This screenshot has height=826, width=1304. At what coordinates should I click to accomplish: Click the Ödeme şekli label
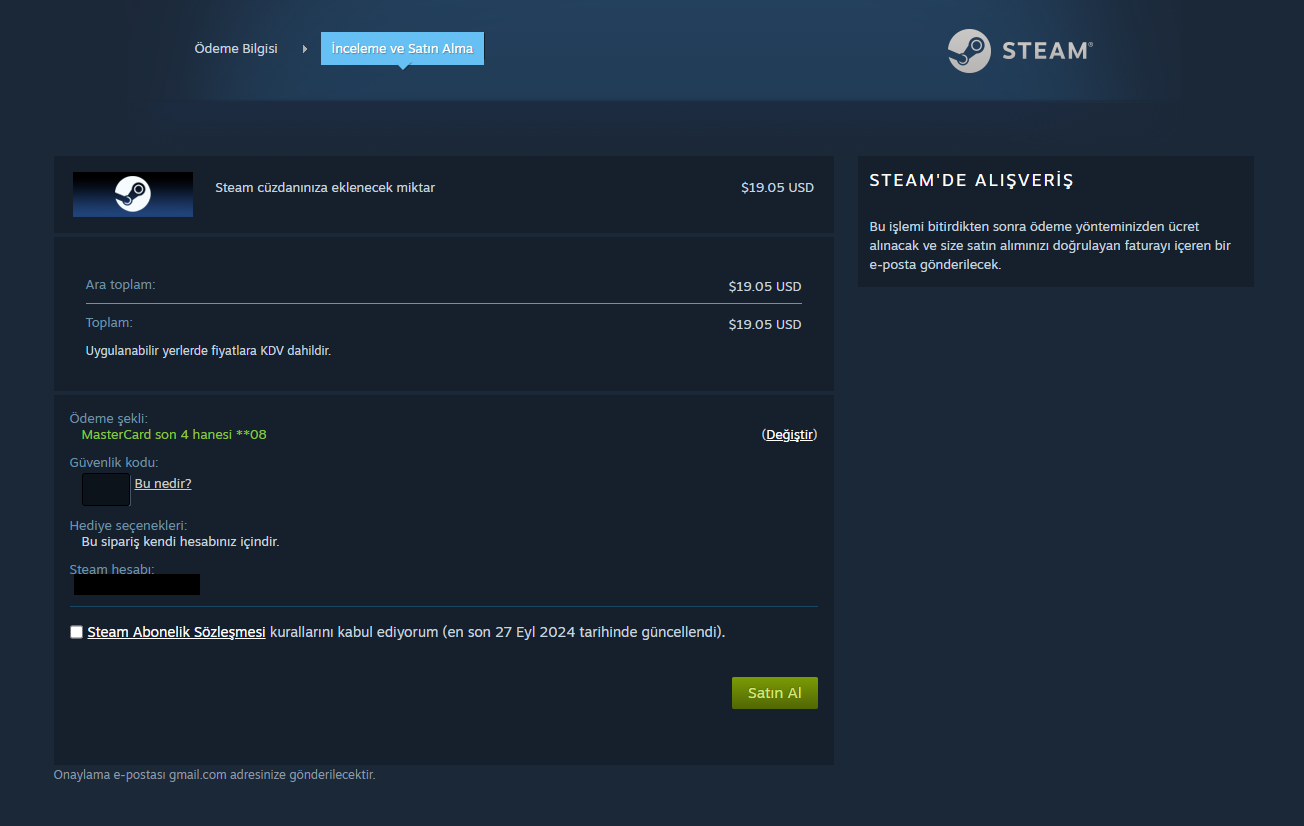pos(109,418)
